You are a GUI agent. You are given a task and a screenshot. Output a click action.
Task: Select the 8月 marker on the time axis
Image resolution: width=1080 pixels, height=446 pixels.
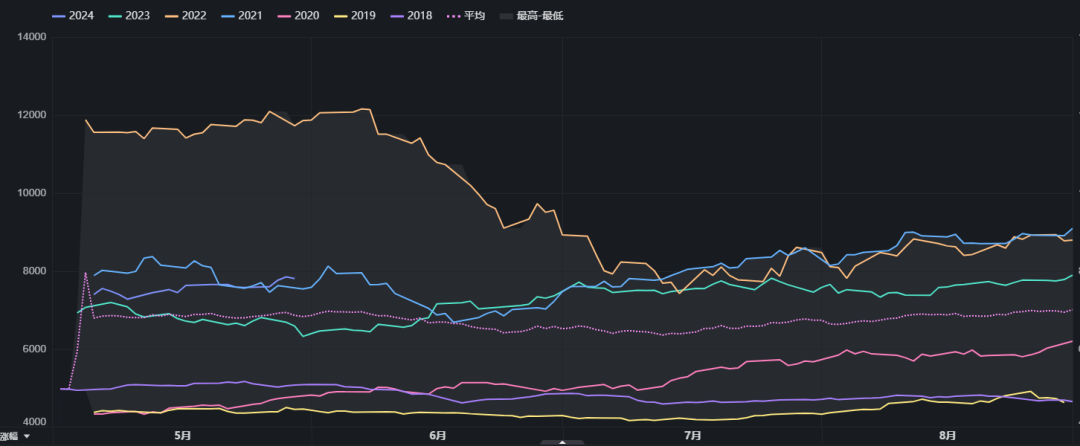(947, 435)
